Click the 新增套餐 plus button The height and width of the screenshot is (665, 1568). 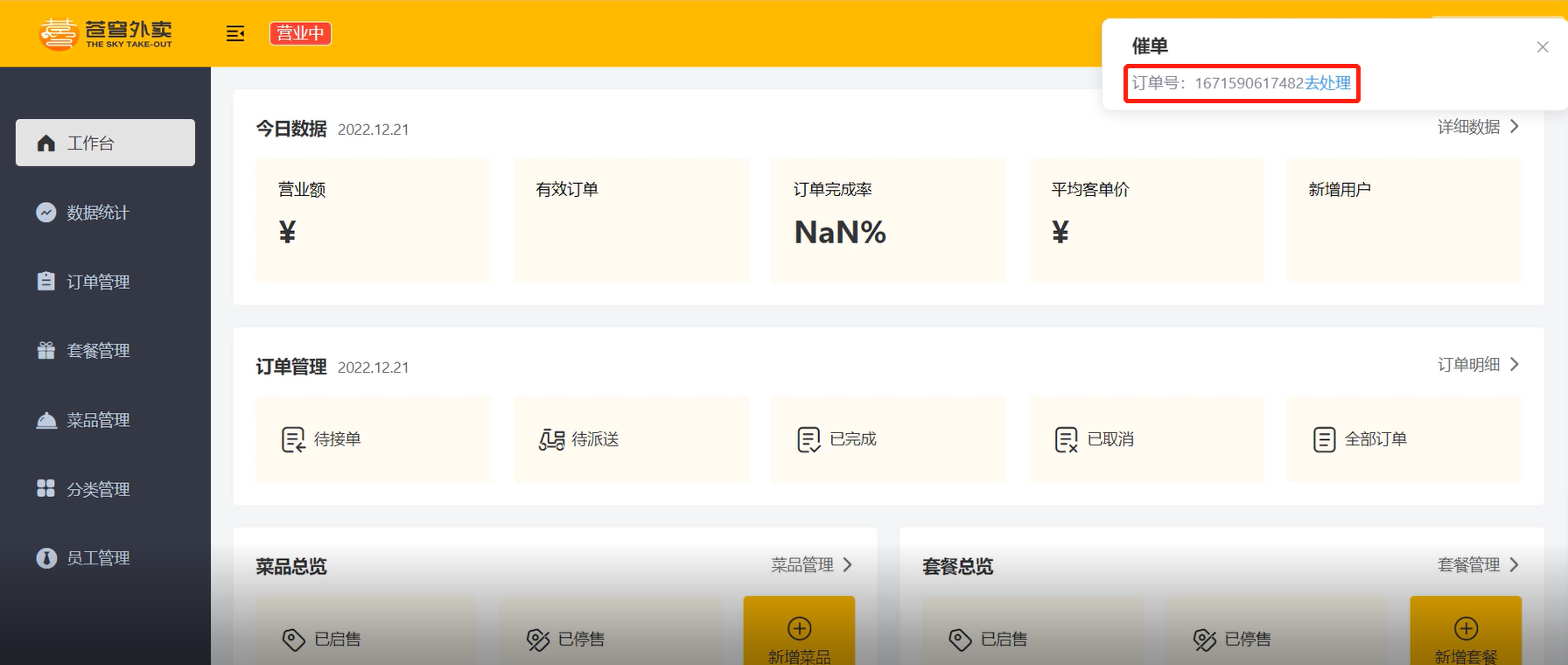[1466, 631]
